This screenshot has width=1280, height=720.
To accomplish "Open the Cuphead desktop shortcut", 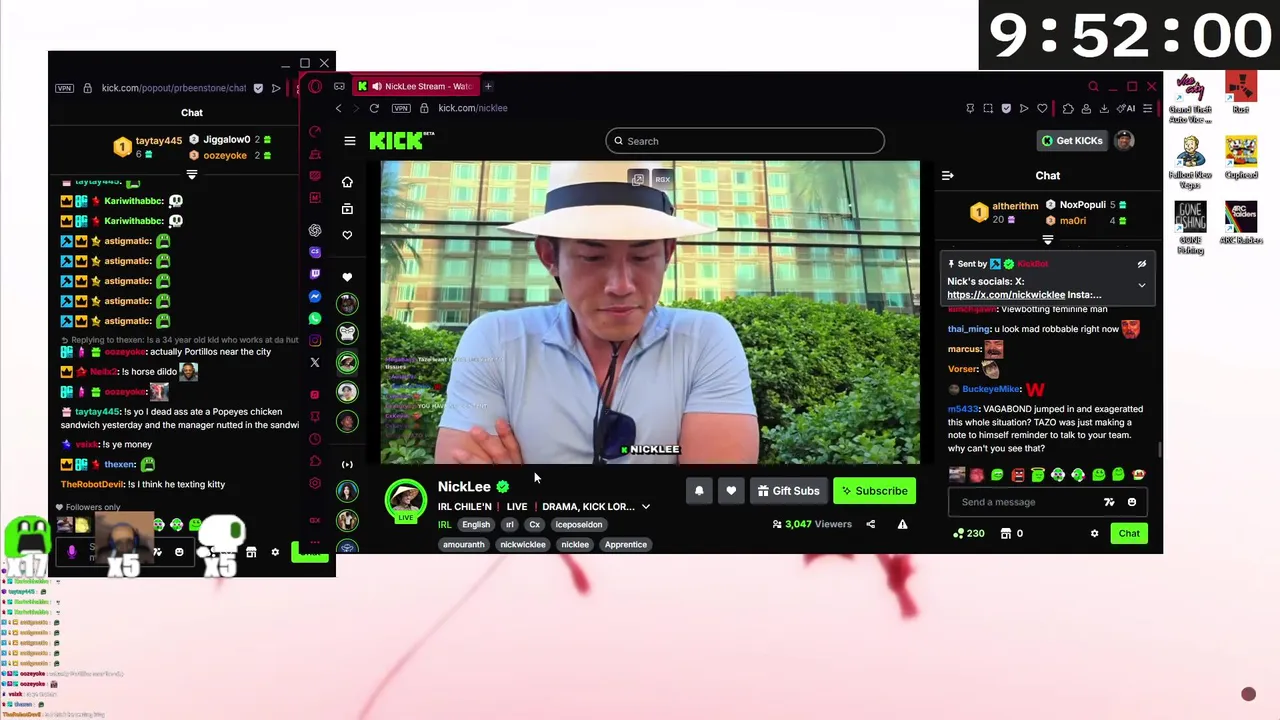I will pyautogui.click(x=1241, y=158).
